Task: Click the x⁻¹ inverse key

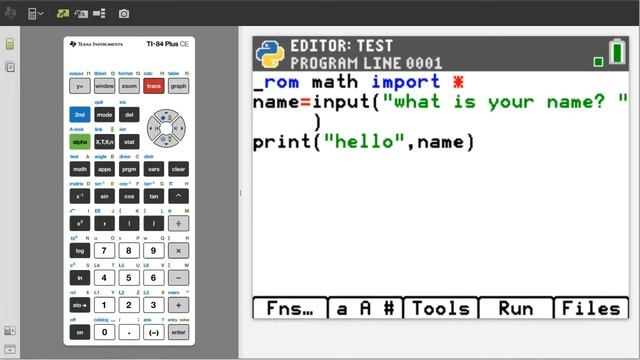Action: (x=80, y=196)
